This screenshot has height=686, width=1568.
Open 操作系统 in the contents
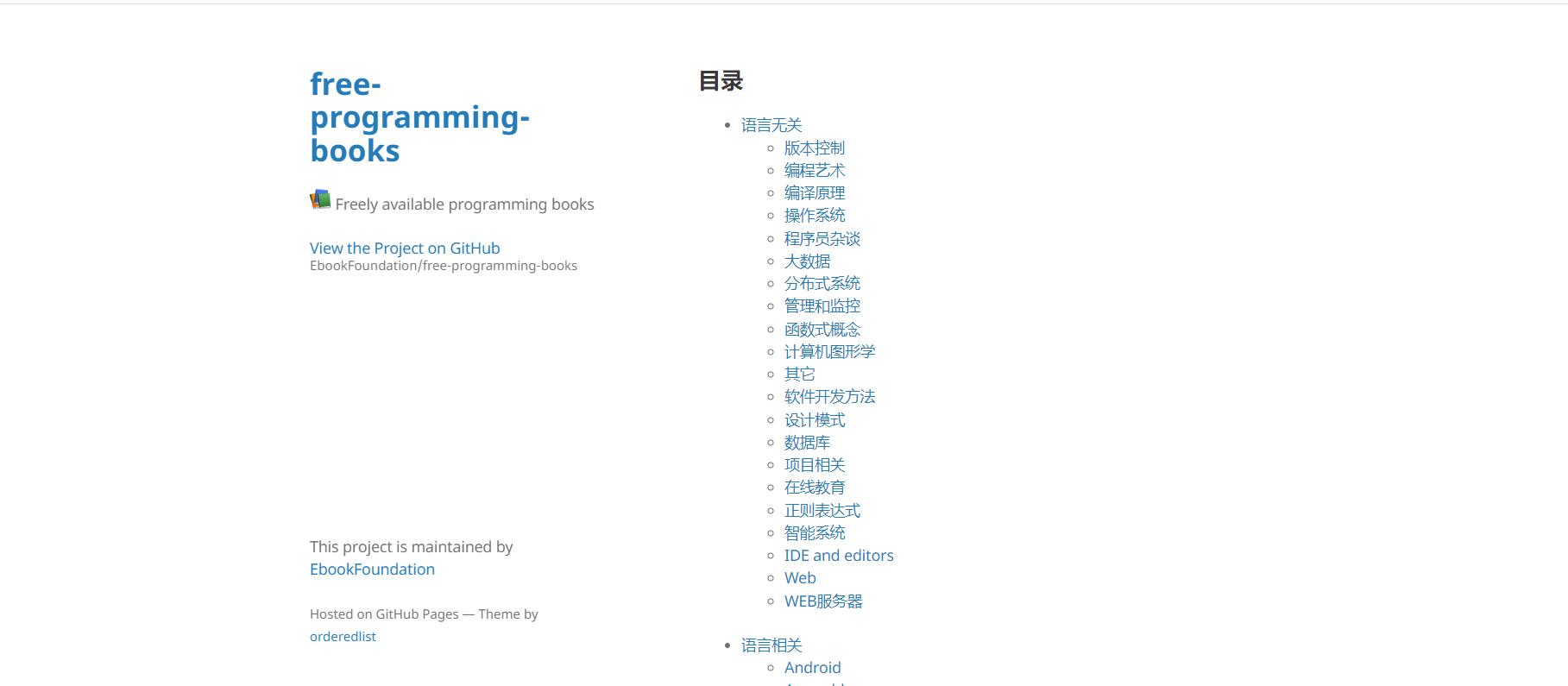tap(815, 215)
